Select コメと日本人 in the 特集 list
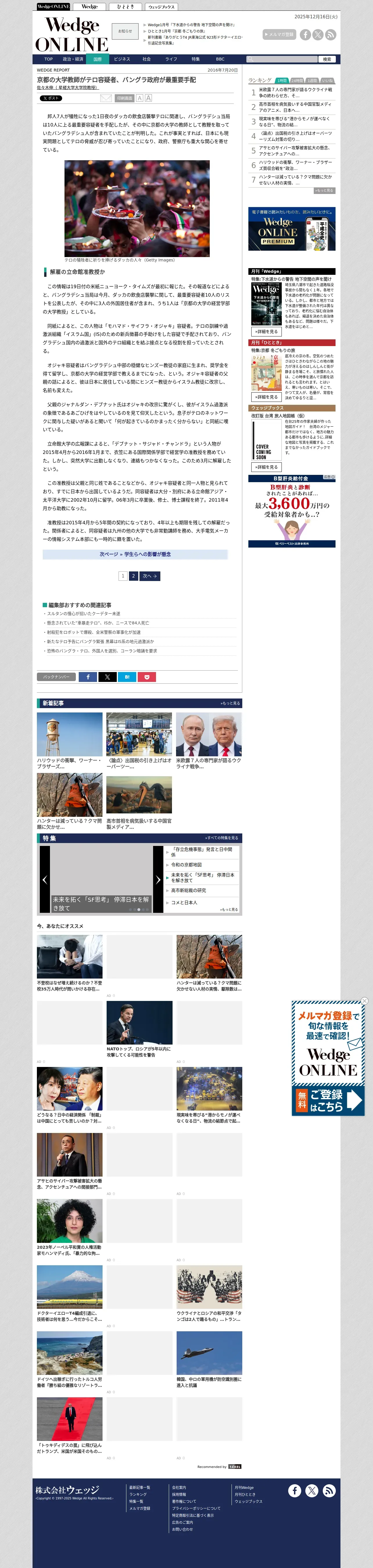The width and height of the screenshot is (373, 1568). pyautogui.click(x=184, y=902)
